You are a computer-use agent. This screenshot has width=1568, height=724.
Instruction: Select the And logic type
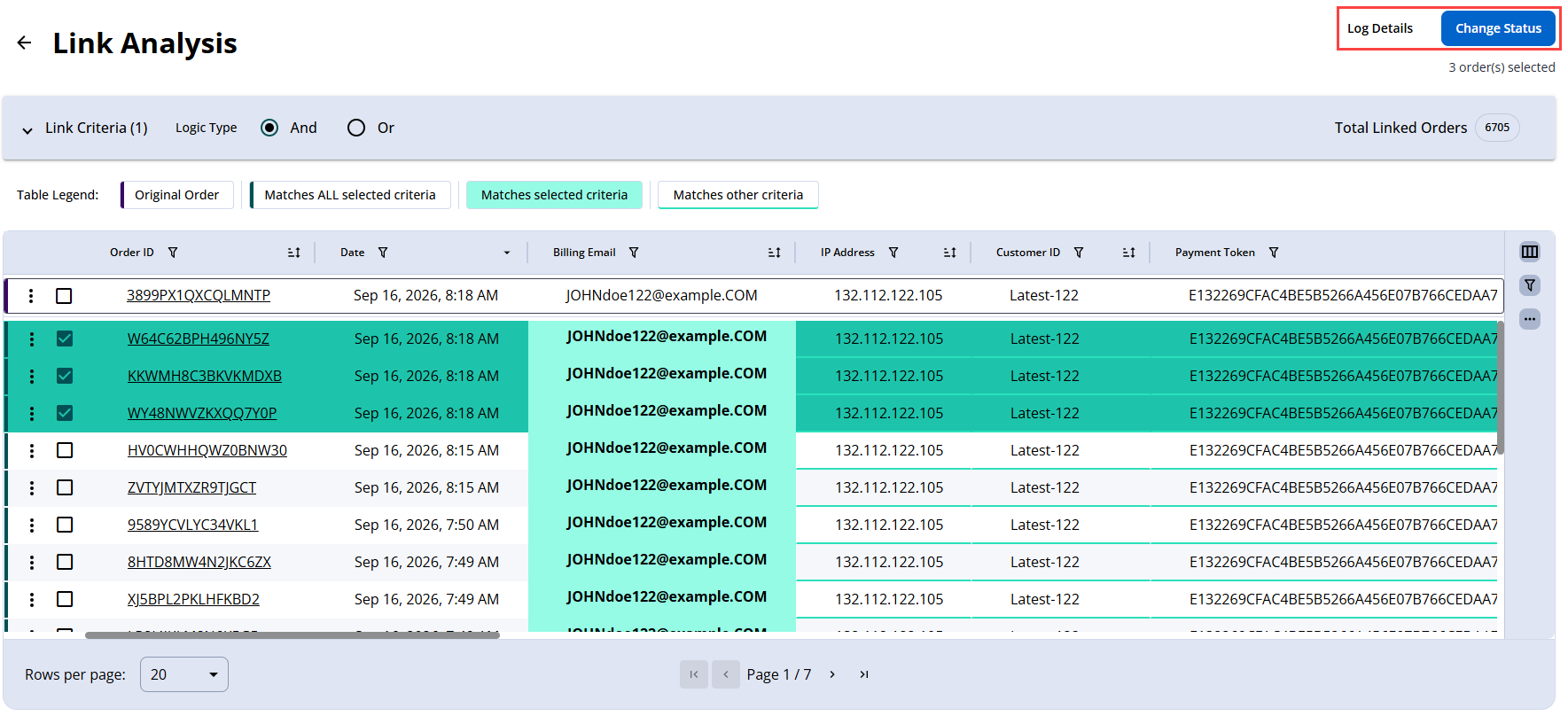click(269, 128)
